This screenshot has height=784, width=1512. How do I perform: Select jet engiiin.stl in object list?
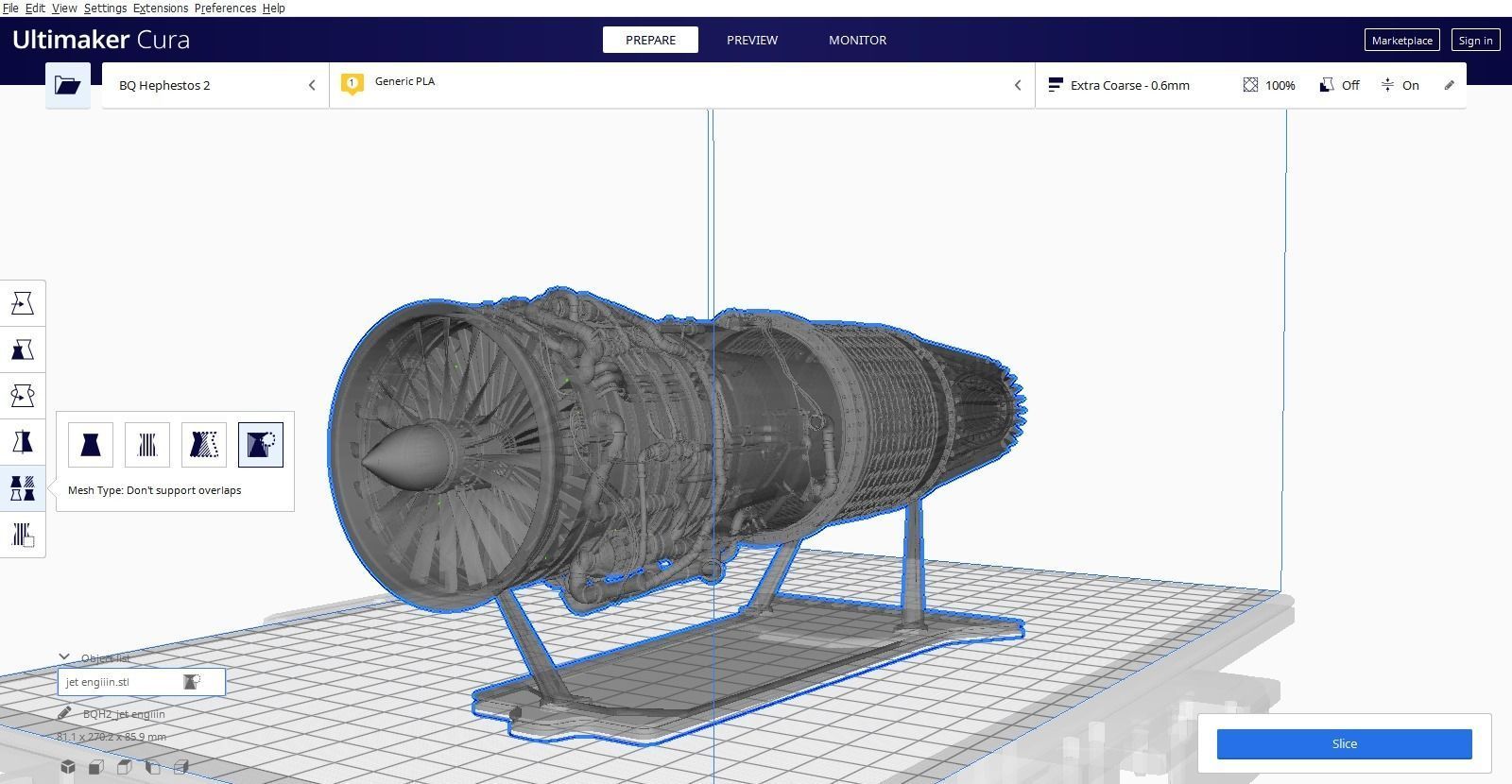click(141, 682)
